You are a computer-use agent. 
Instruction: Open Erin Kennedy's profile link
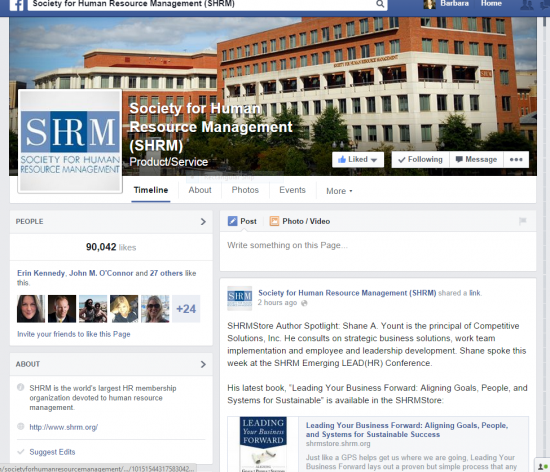(41, 273)
